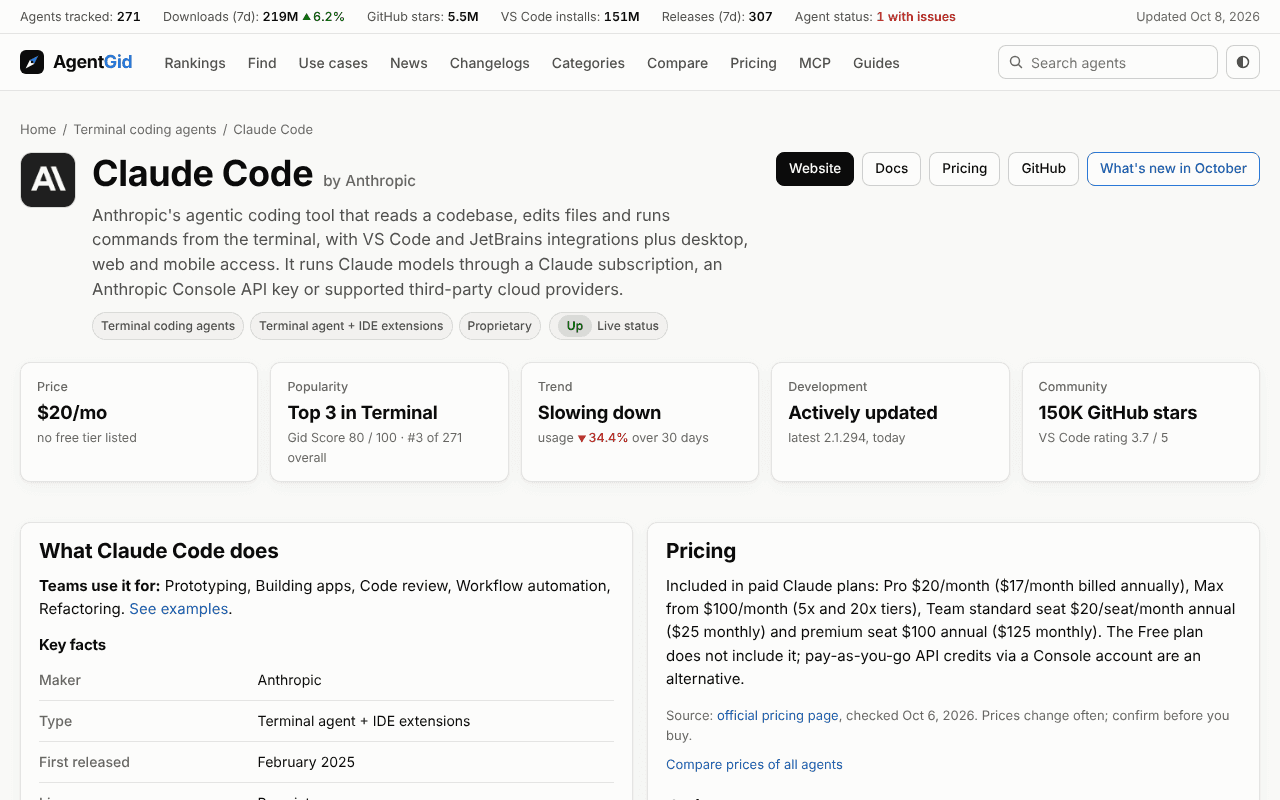Select News in the navigation bar
This screenshot has width=1280, height=800.
coord(409,63)
